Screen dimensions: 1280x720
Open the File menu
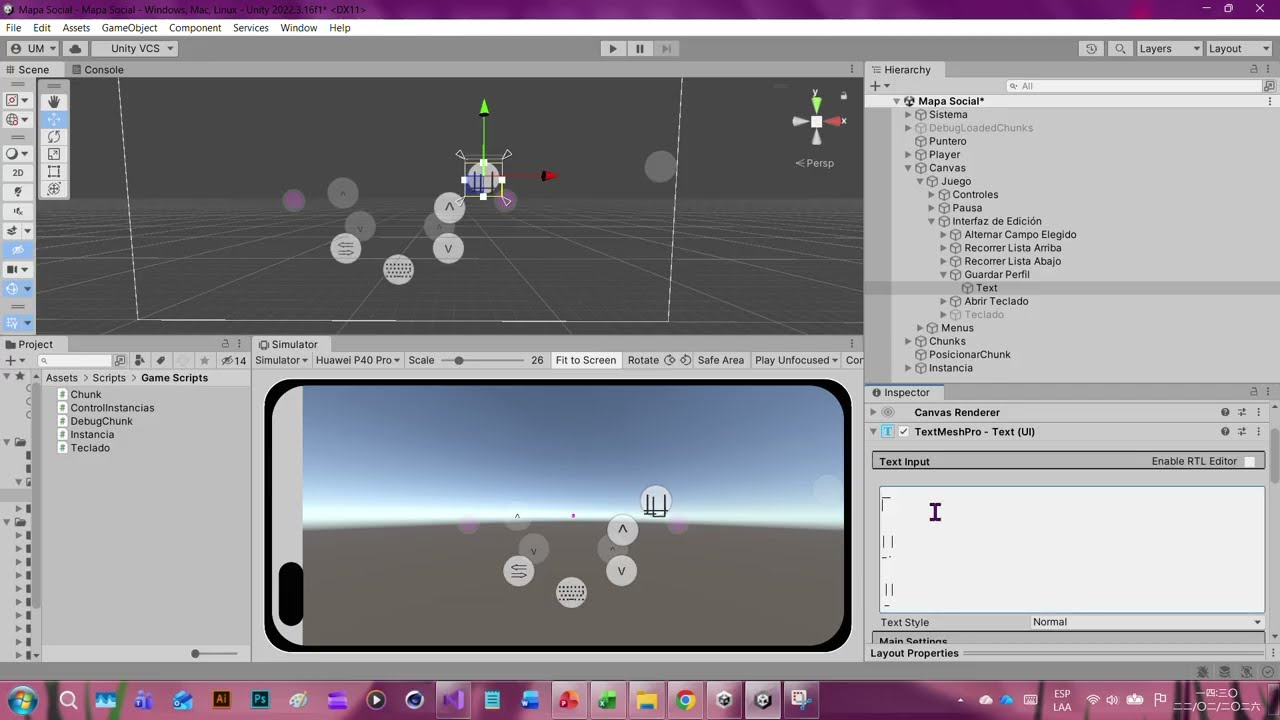click(13, 28)
